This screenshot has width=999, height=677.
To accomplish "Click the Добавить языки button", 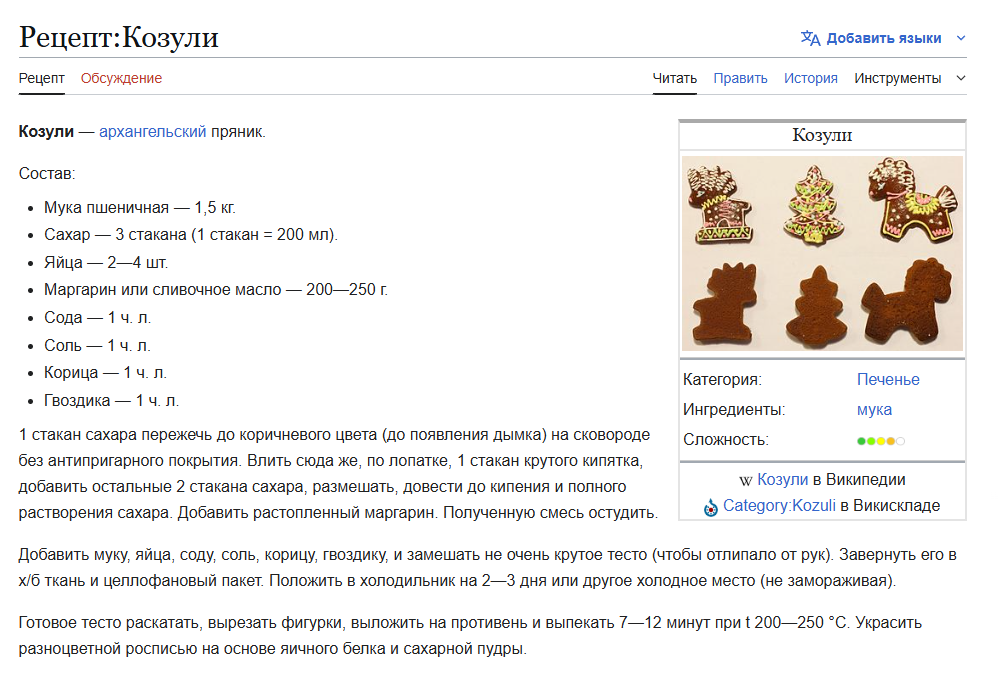I will tap(883, 38).
